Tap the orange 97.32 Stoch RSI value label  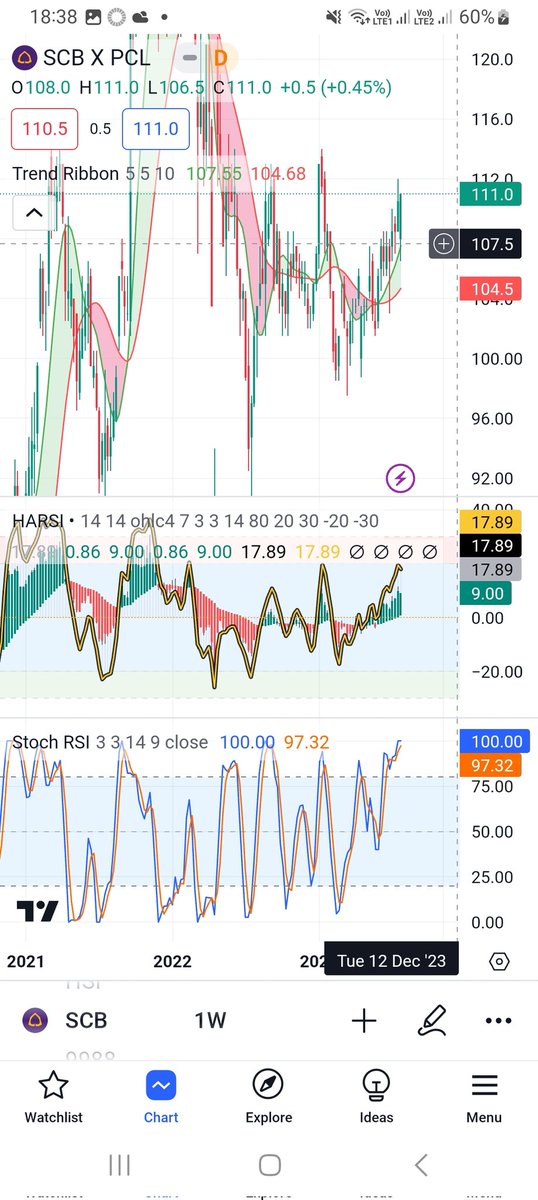(490, 765)
